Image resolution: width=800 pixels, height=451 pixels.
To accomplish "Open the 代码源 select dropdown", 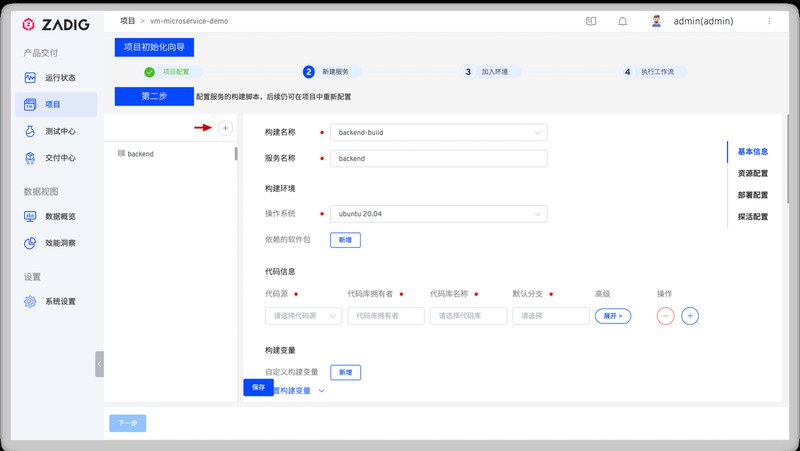I will tap(303, 315).
